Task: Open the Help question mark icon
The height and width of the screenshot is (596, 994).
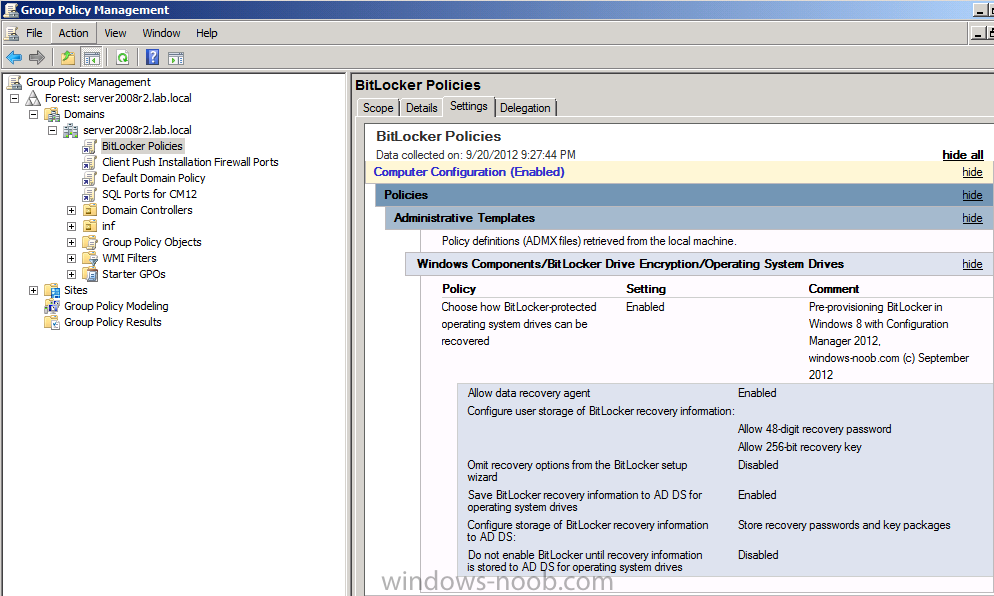Action: coord(153,57)
